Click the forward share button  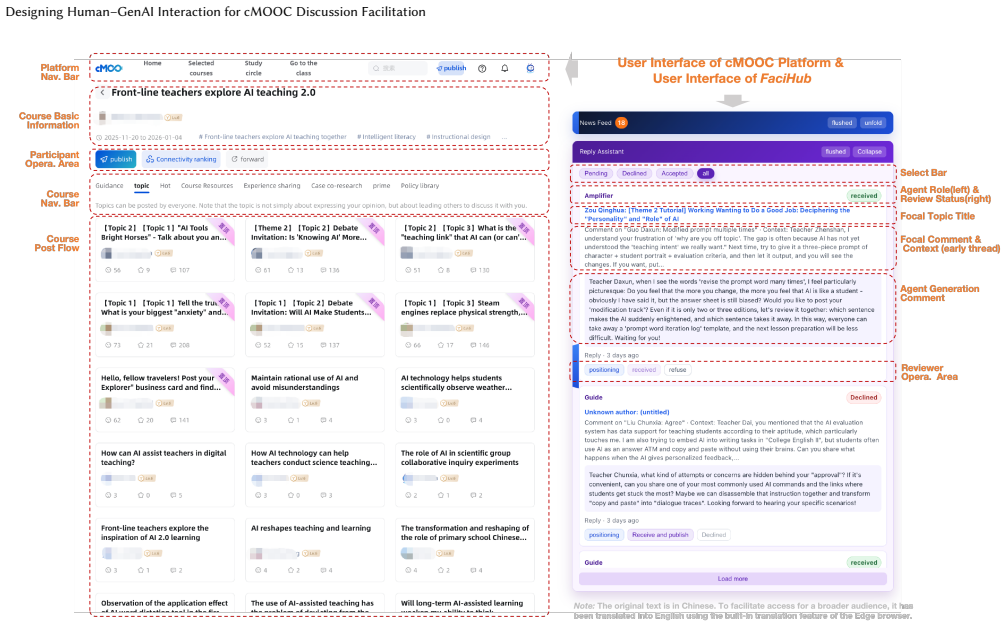[x=248, y=159]
